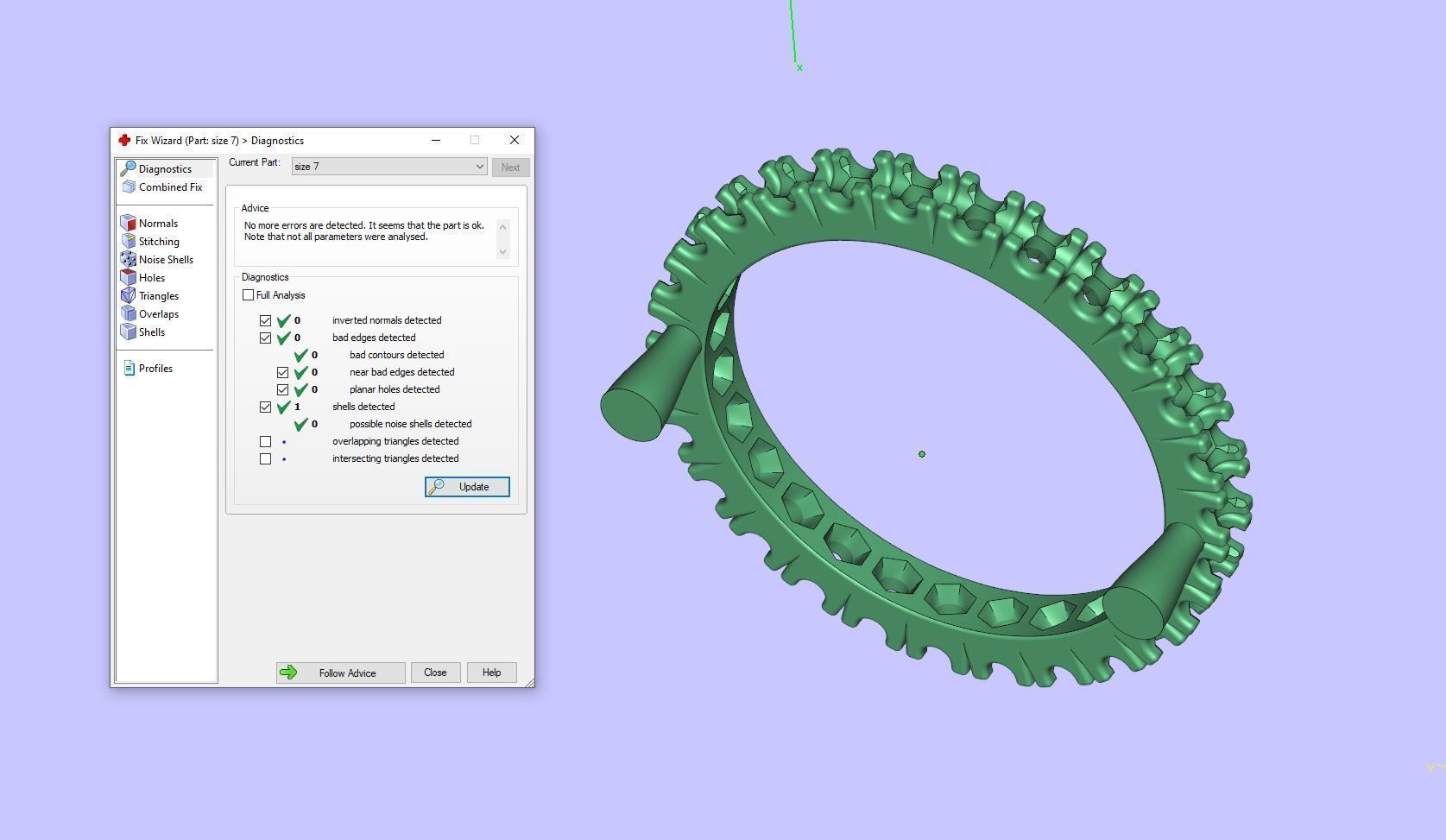Click the Advice box scroll down arrow
Image resolution: width=1446 pixels, height=840 pixels.
pyautogui.click(x=502, y=251)
